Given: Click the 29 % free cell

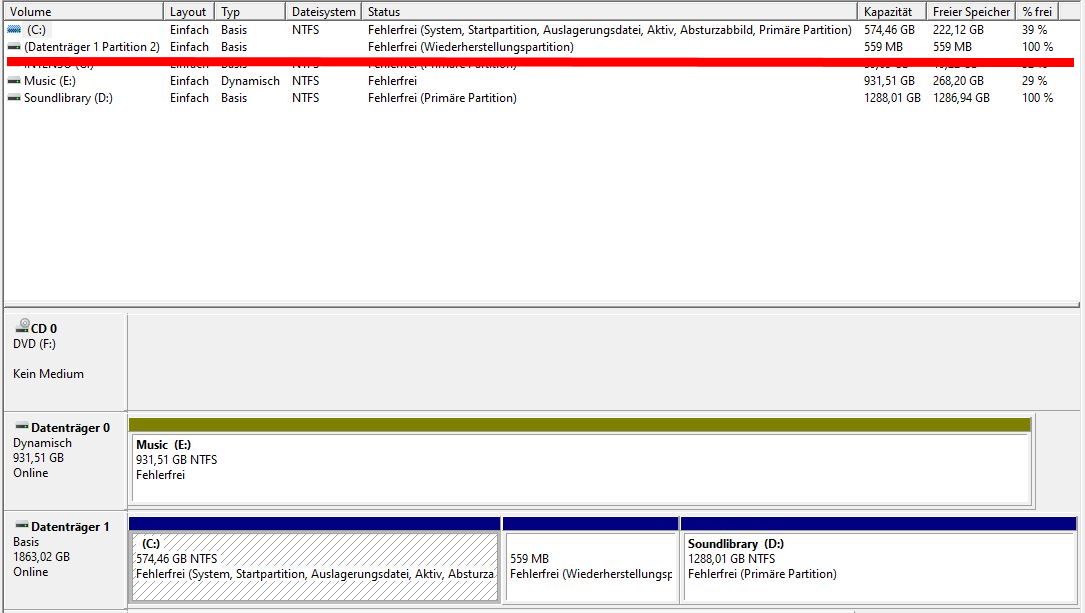Looking at the screenshot, I should [x=1034, y=81].
